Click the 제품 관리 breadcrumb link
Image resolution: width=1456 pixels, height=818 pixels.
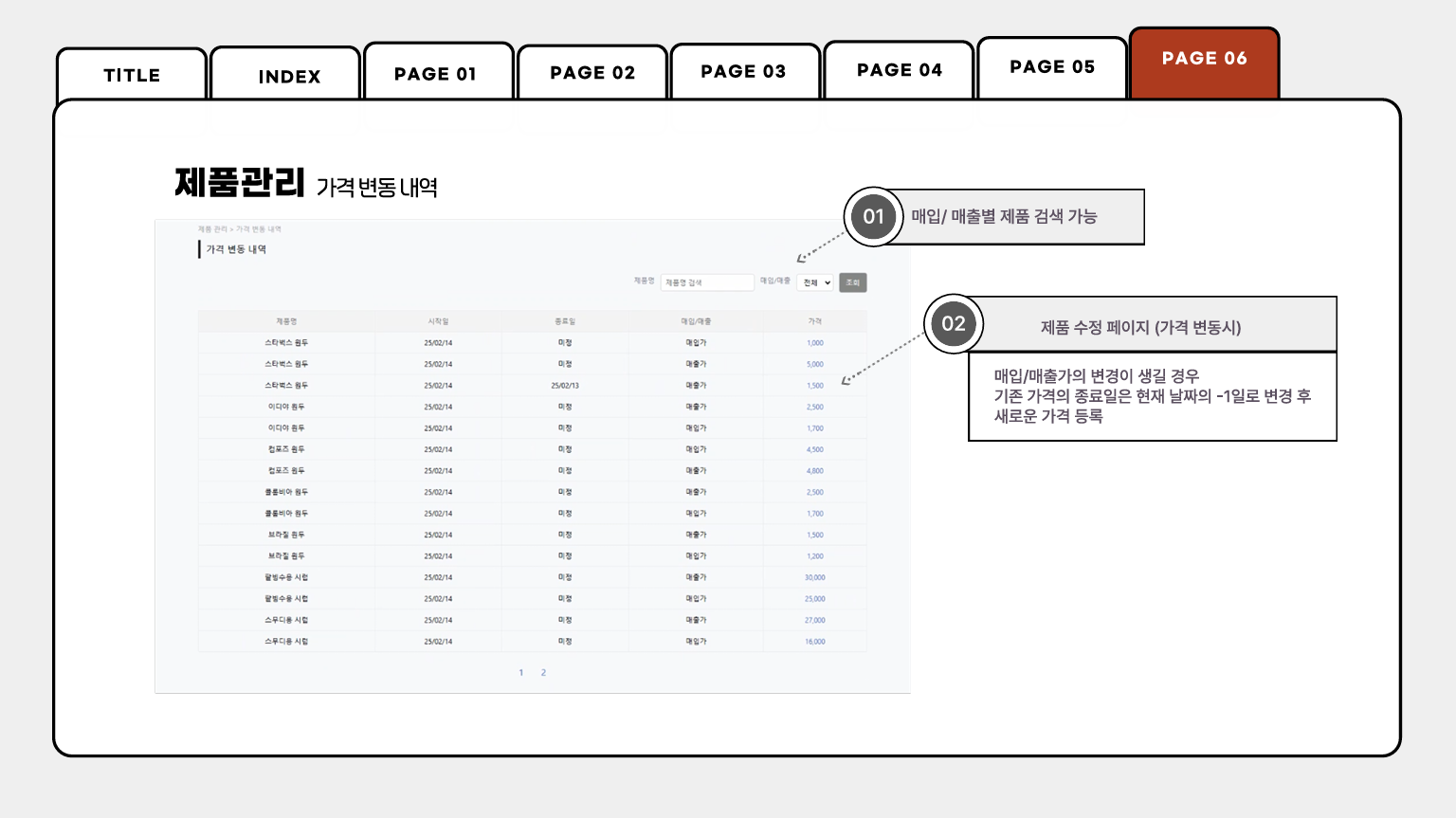click(x=212, y=229)
